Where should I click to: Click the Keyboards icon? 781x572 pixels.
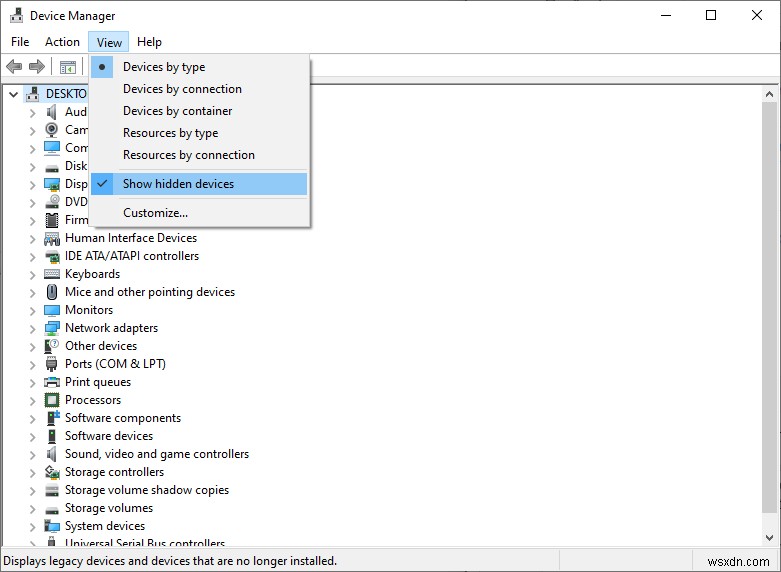(x=52, y=274)
